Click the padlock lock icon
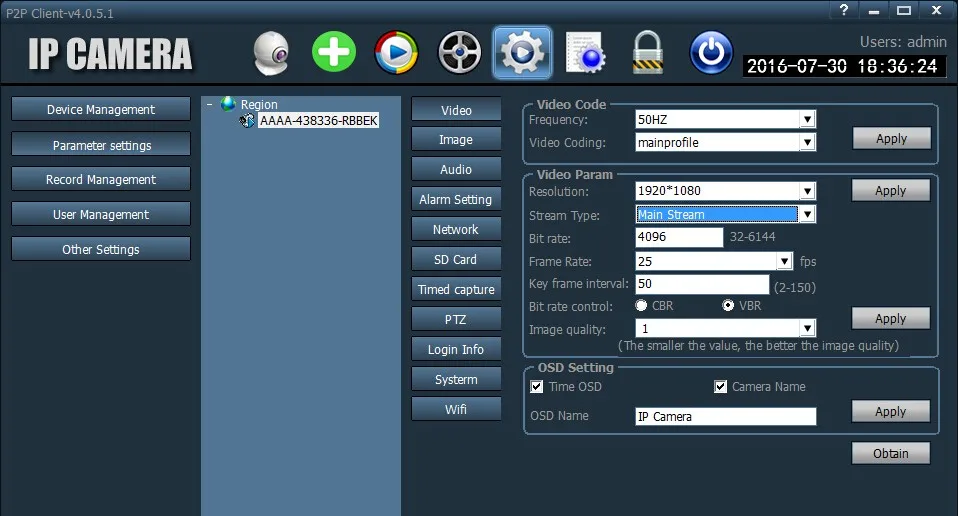958x516 pixels. [x=648, y=53]
